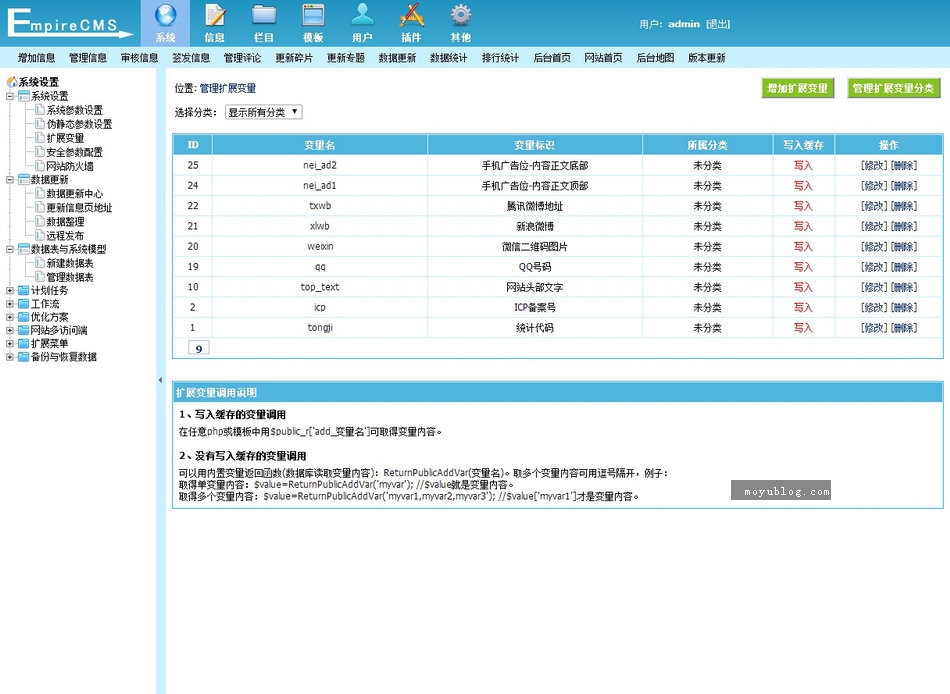Click the EmpireCMS logo
This screenshot has height=694, width=950.
coord(70,23)
